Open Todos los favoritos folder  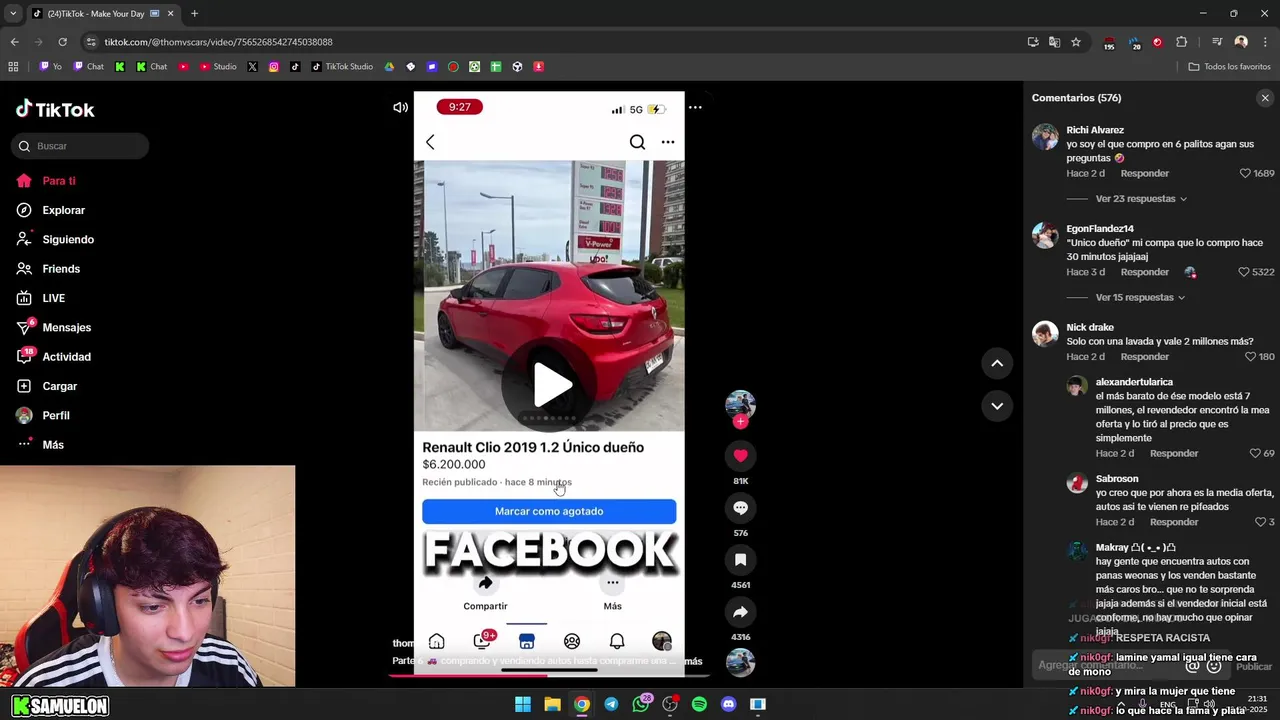click(1229, 67)
